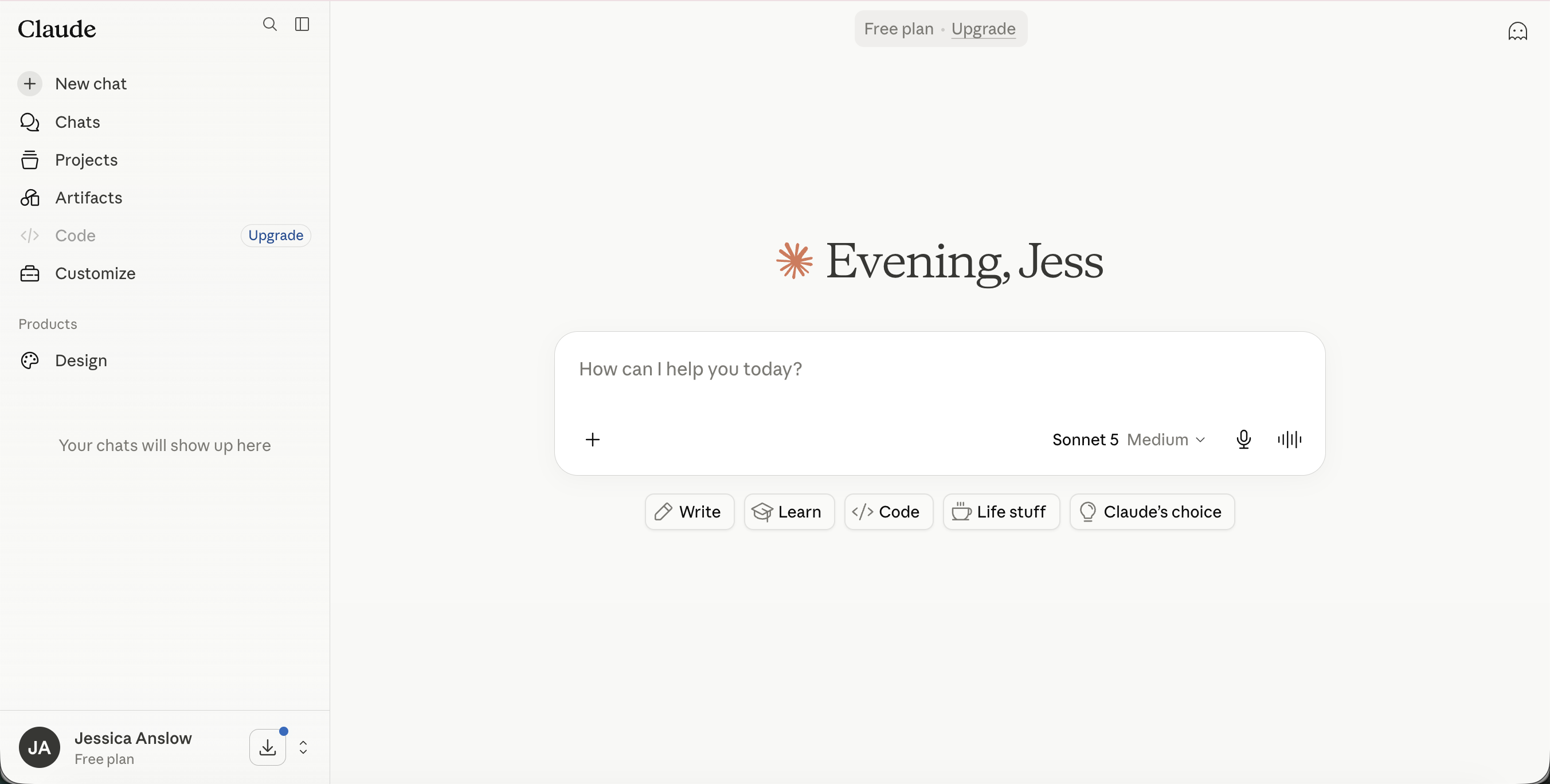Click the Learn suggestion chip
The height and width of the screenshot is (784, 1550).
pyautogui.click(x=789, y=512)
